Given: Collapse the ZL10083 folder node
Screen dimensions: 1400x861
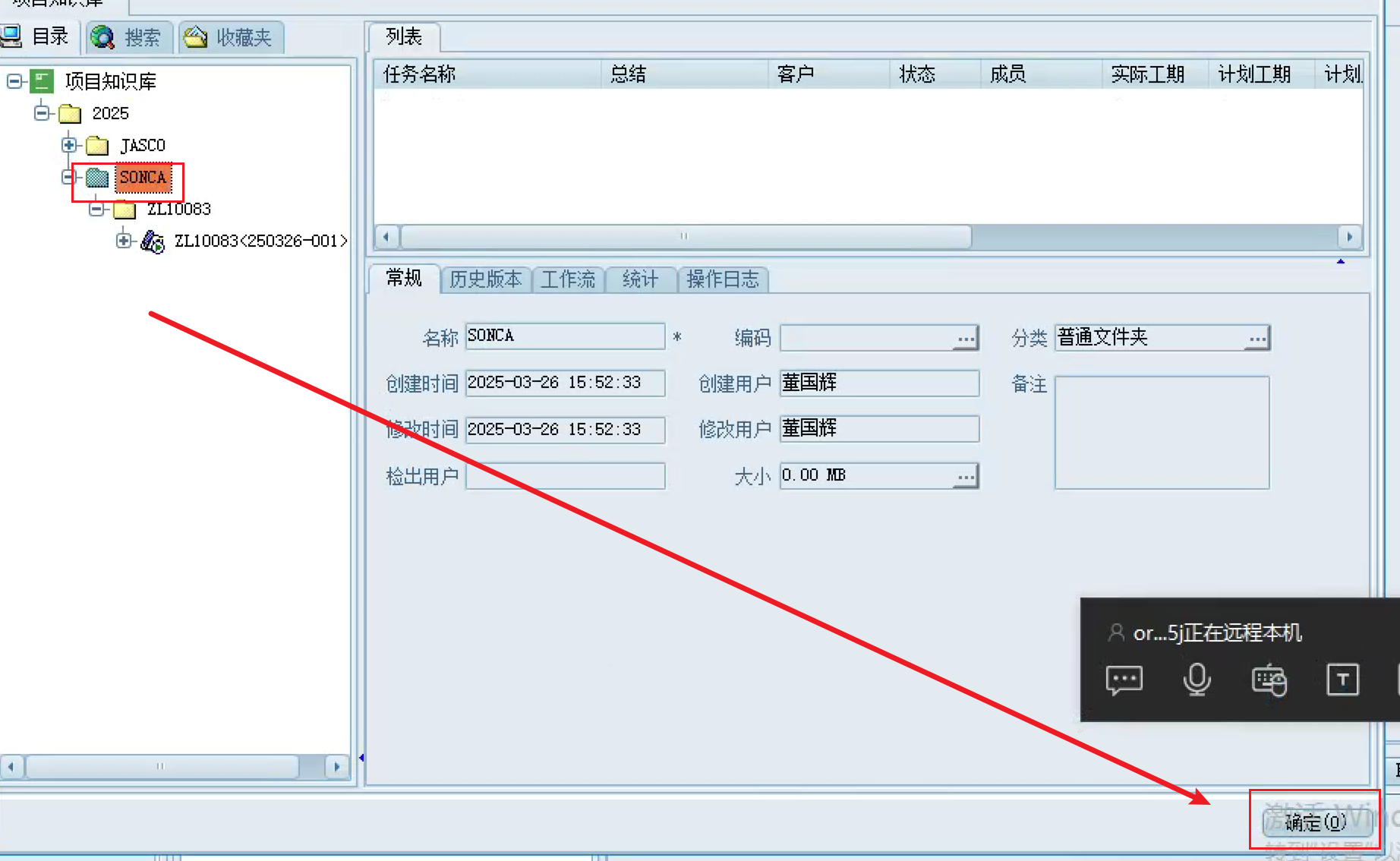Looking at the screenshot, I should coord(96,208).
